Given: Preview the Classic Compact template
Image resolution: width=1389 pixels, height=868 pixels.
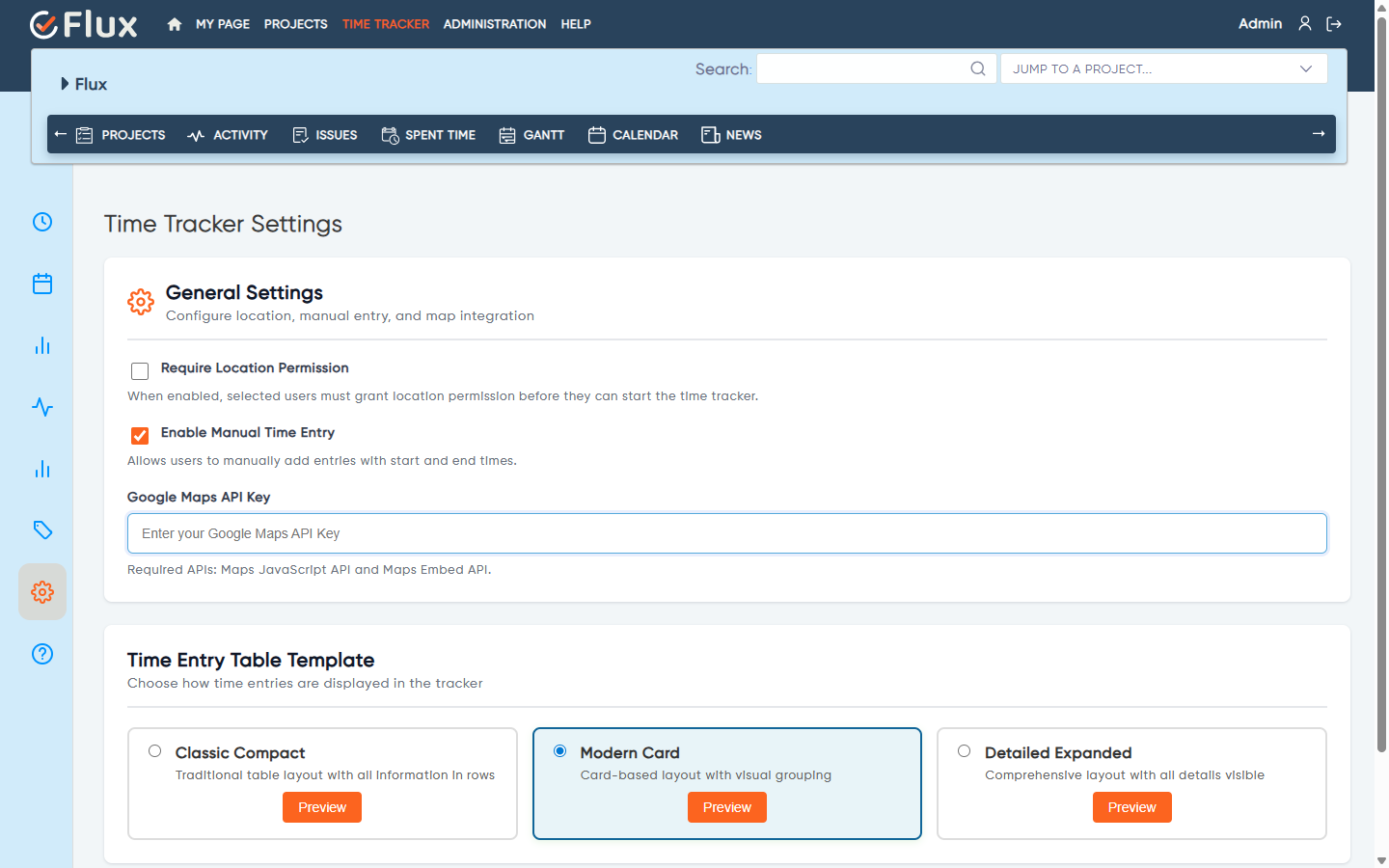Looking at the screenshot, I should (x=322, y=807).
